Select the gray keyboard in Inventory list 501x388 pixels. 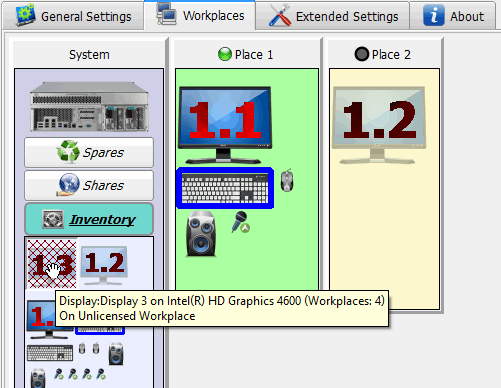coord(50,353)
